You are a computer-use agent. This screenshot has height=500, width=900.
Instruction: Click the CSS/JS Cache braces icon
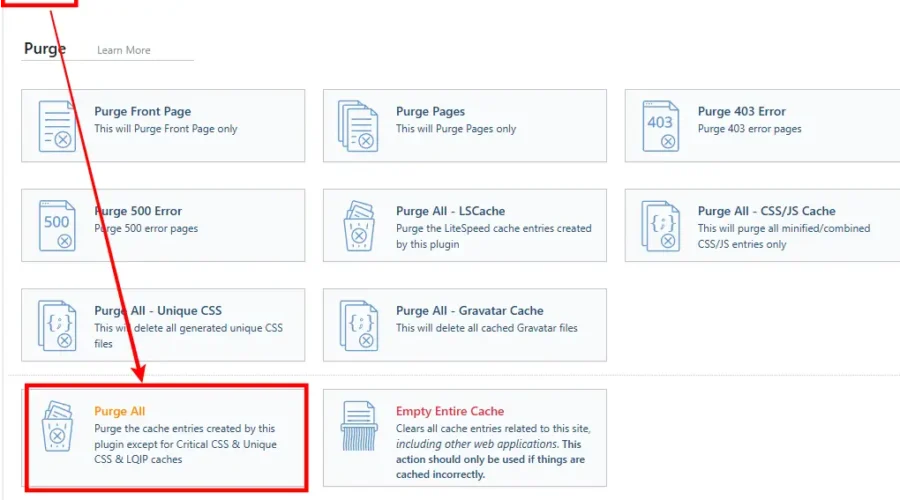[660, 226]
